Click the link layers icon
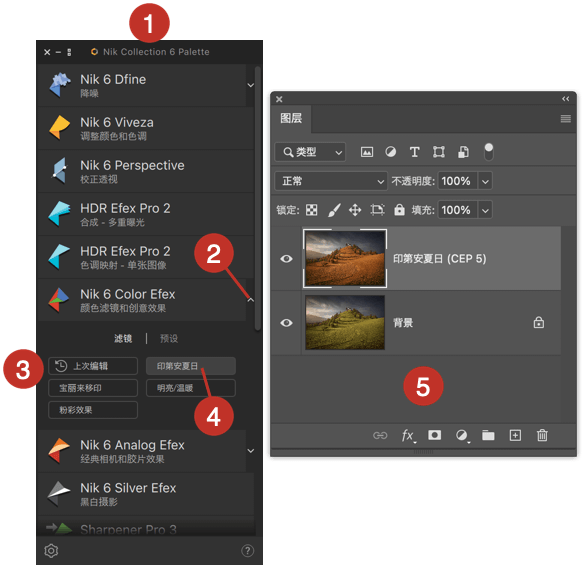Viewport: 582px width, 565px height. pos(380,435)
